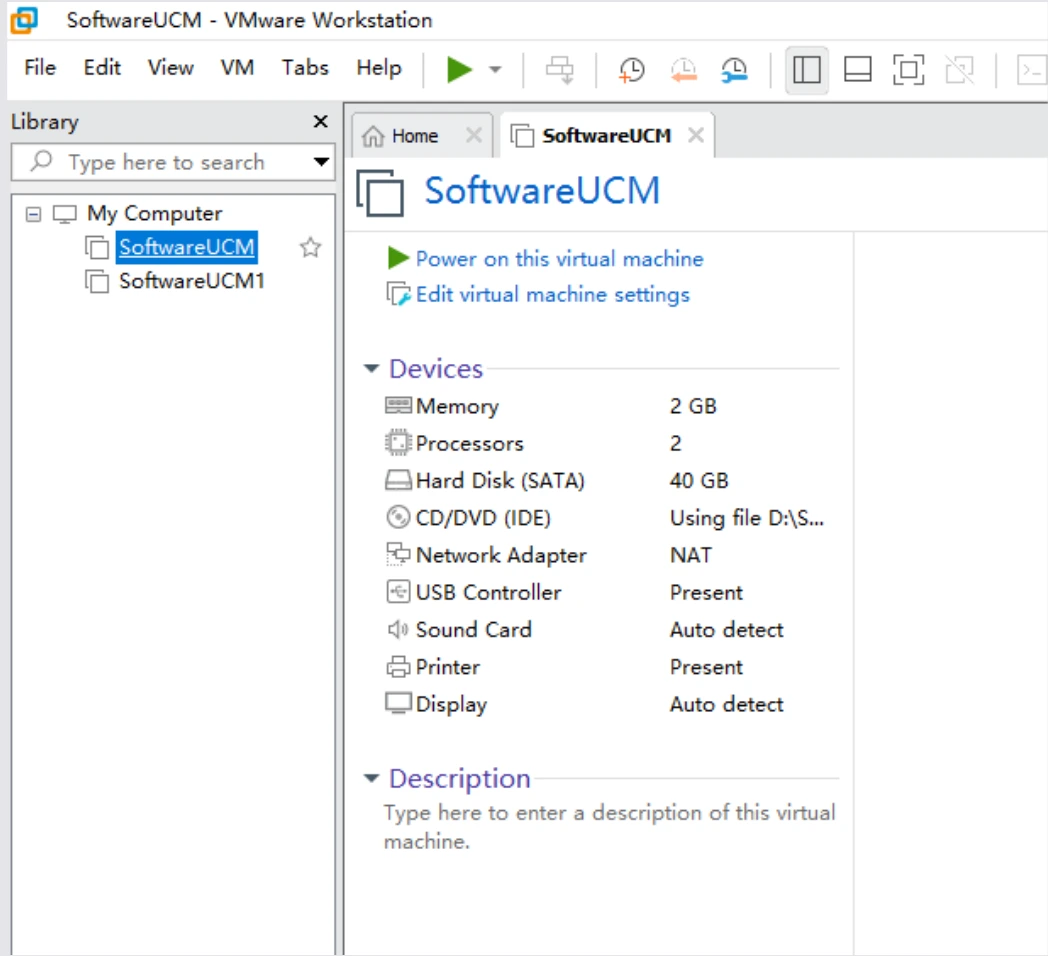Click the green Power On toolbar button

pyautogui.click(x=459, y=70)
